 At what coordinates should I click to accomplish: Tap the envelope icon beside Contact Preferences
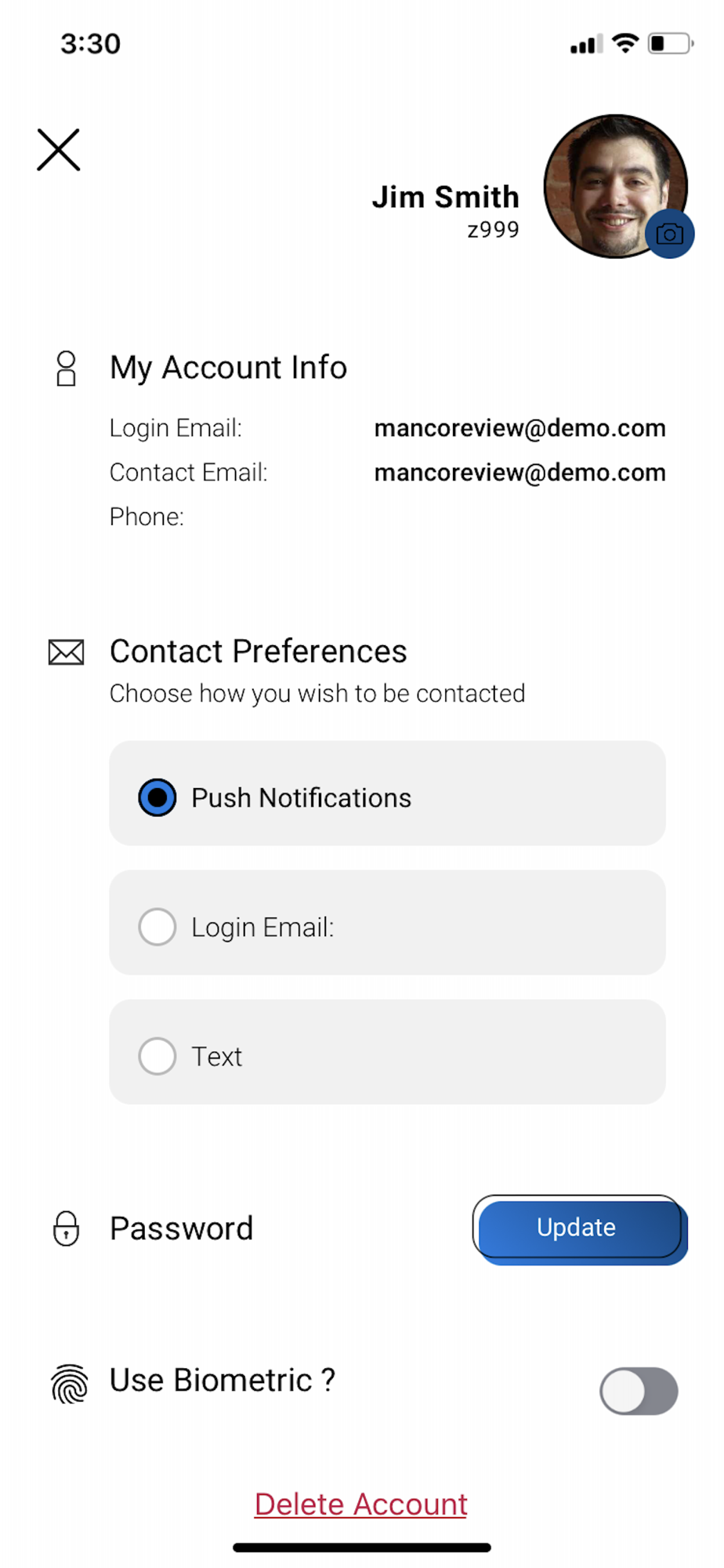point(67,652)
